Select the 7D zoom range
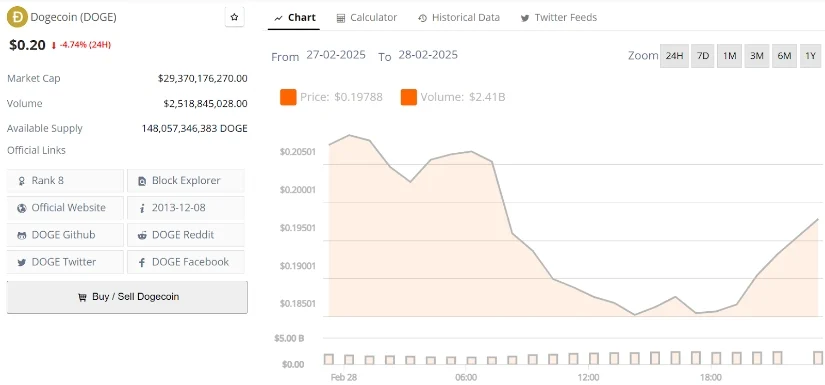Viewport: 825px width, 385px height. [702, 56]
